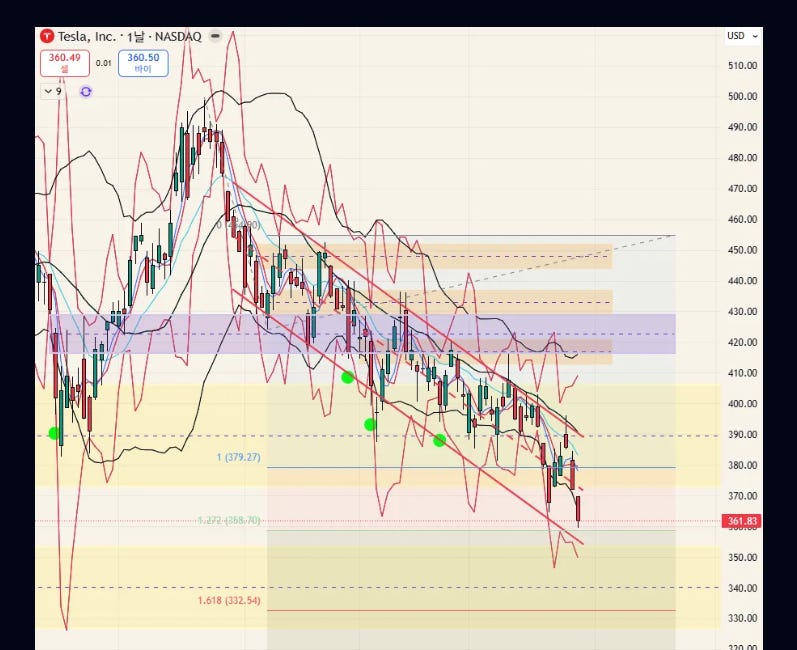Click the latest red candle near 361
797x650 pixels.
click(578, 510)
